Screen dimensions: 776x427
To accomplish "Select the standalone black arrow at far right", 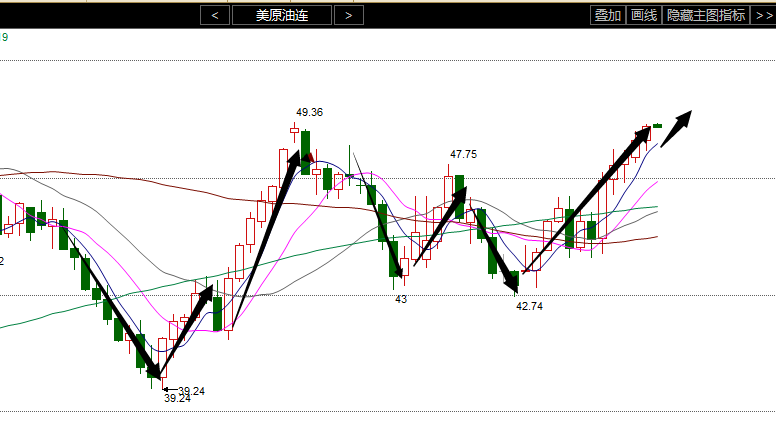I will pyautogui.click(x=677, y=128).
